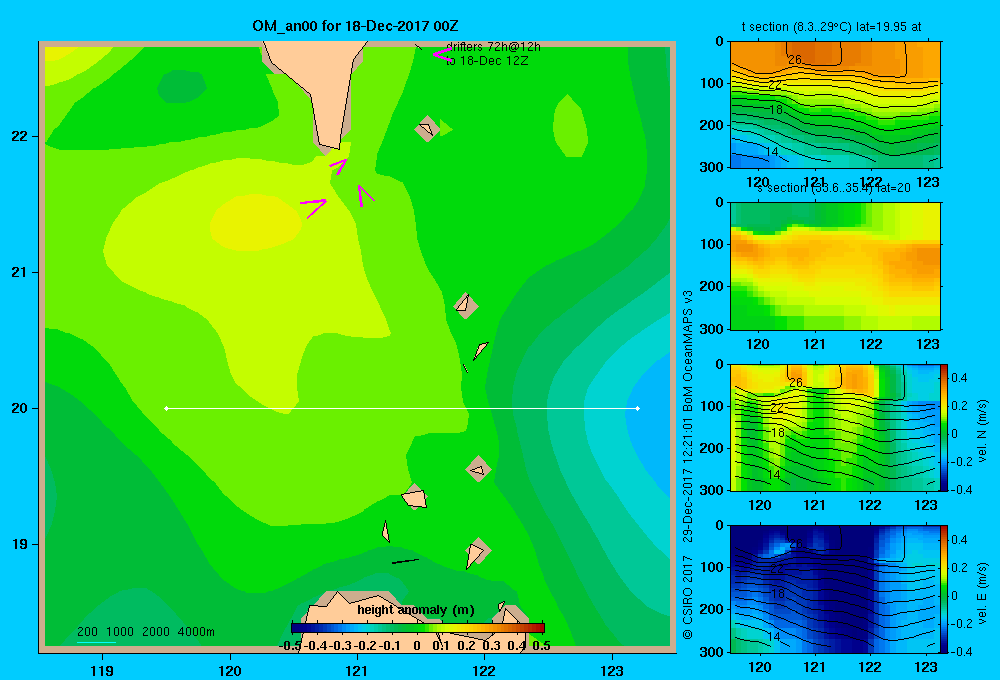Open the salinity section plot
The width and height of the screenshot is (1000, 680).
[835, 266]
